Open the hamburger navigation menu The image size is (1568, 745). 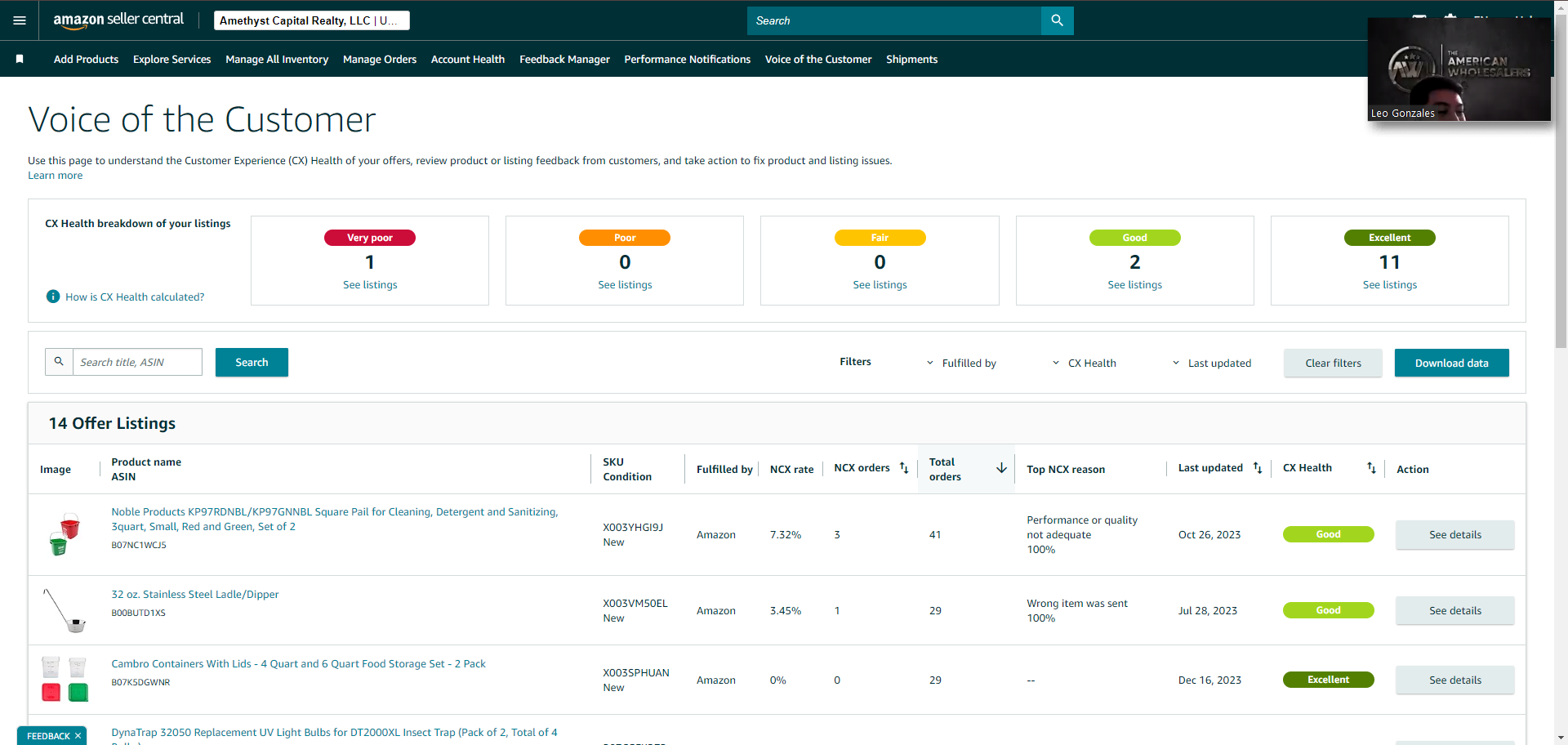(20, 20)
